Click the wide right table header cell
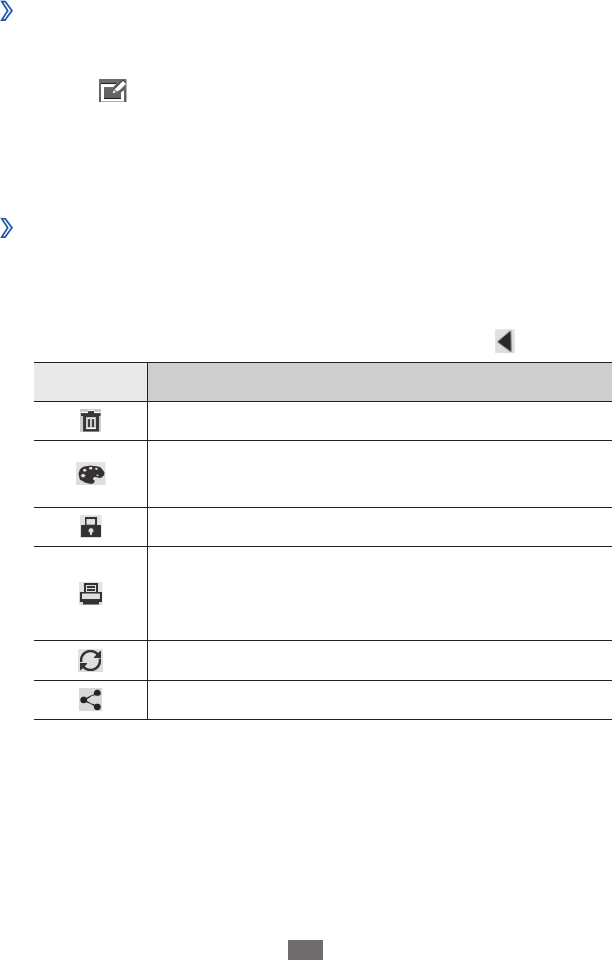Image resolution: width=612 pixels, height=960 pixels. (x=379, y=383)
